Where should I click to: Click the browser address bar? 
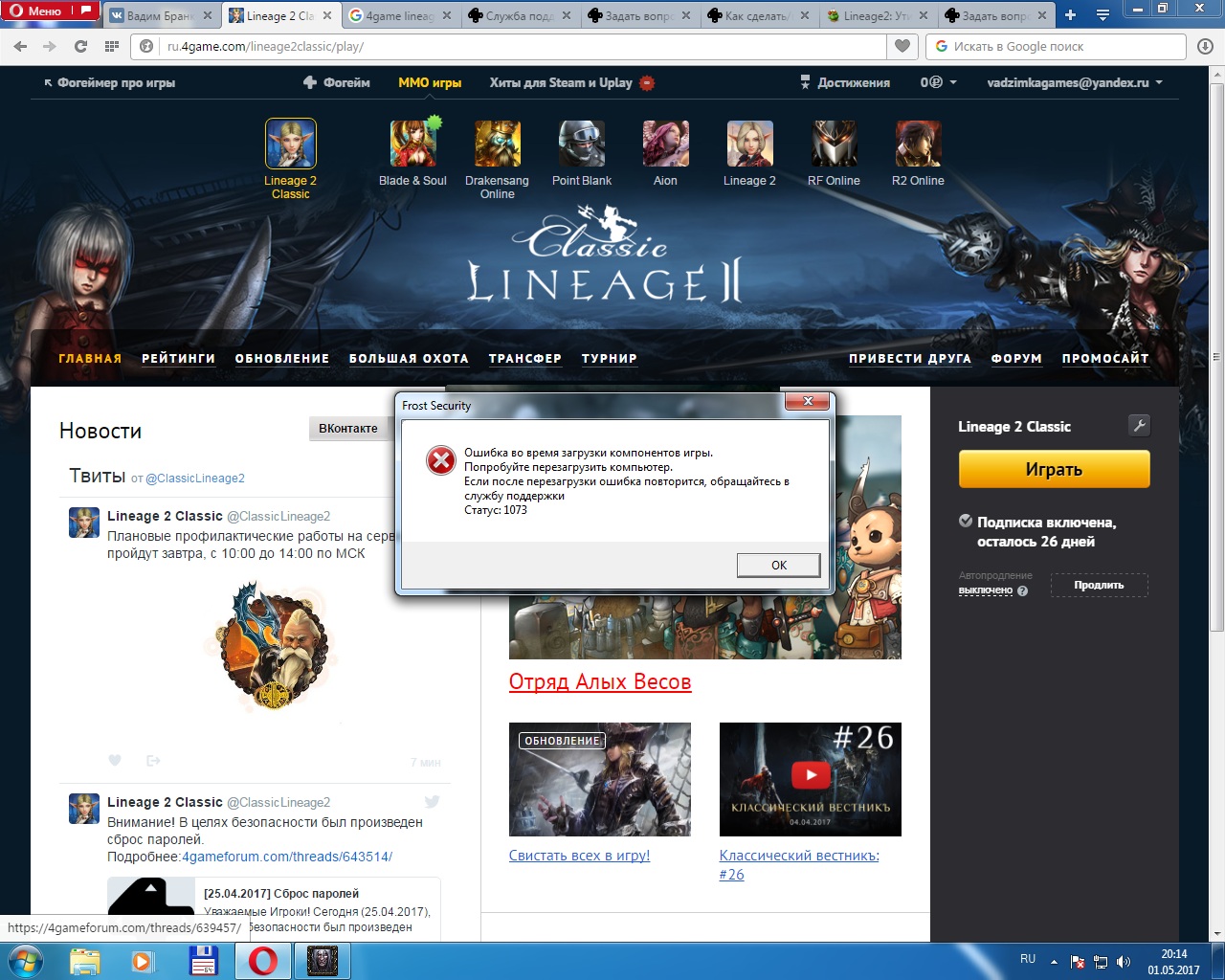[x=507, y=46]
